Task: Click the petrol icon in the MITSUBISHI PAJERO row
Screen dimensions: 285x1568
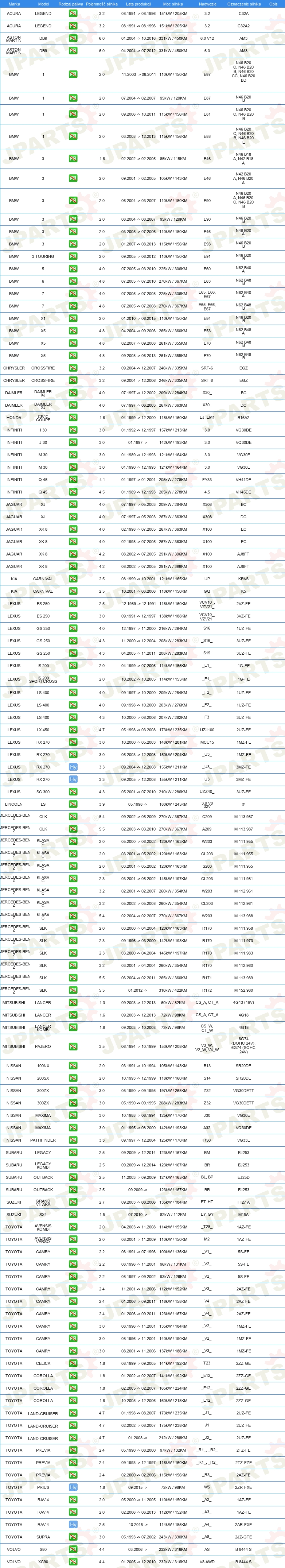Action: click(x=73, y=1046)
